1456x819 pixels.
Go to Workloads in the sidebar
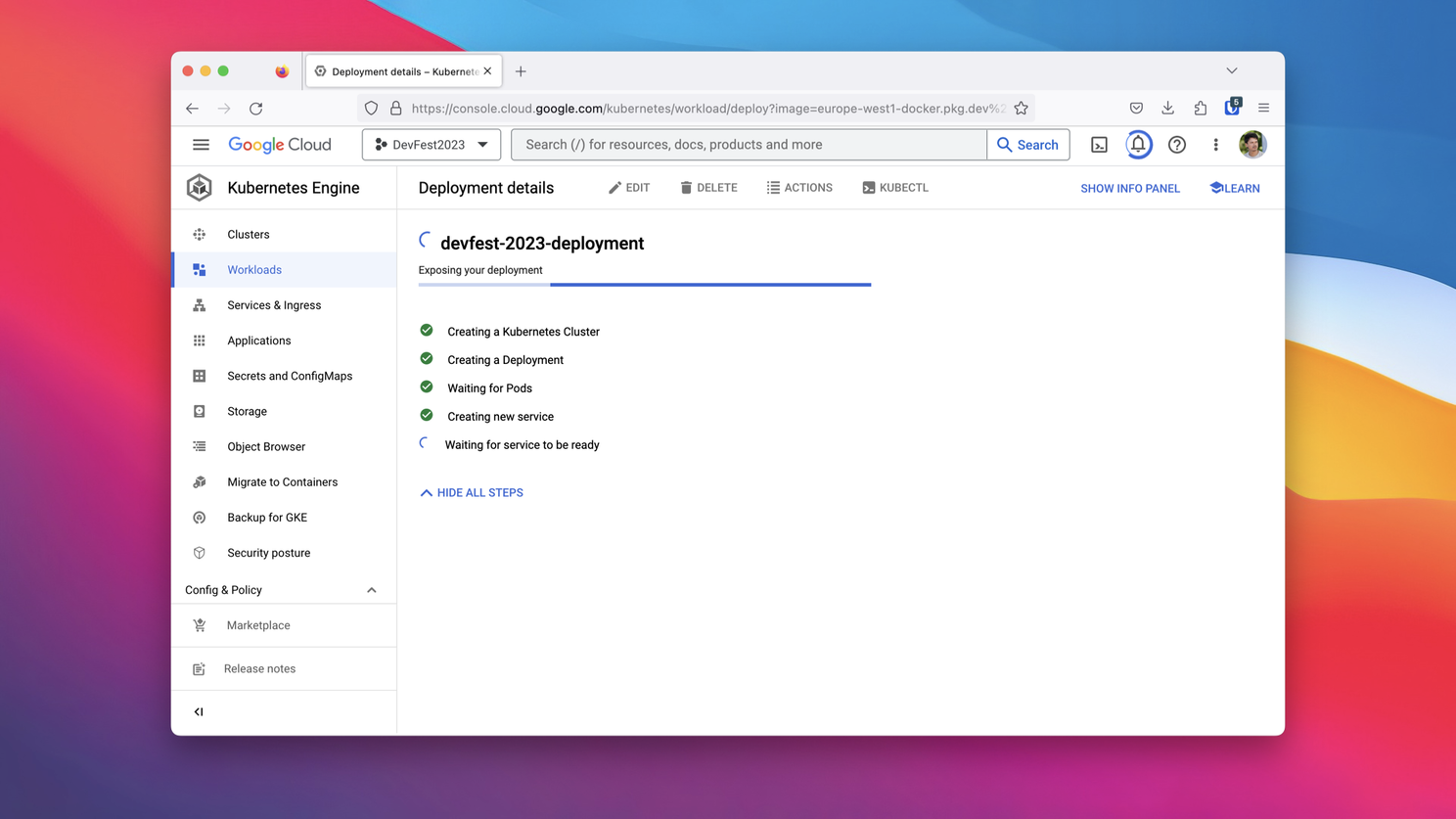[x=285, y=270]
